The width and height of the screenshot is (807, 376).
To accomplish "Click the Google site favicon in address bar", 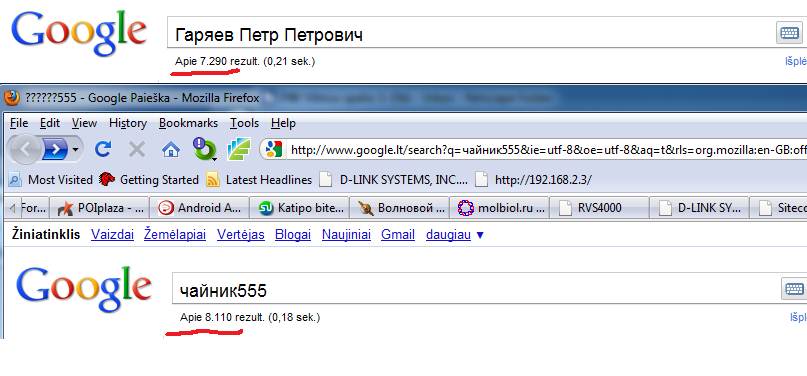I will (272, 150).
